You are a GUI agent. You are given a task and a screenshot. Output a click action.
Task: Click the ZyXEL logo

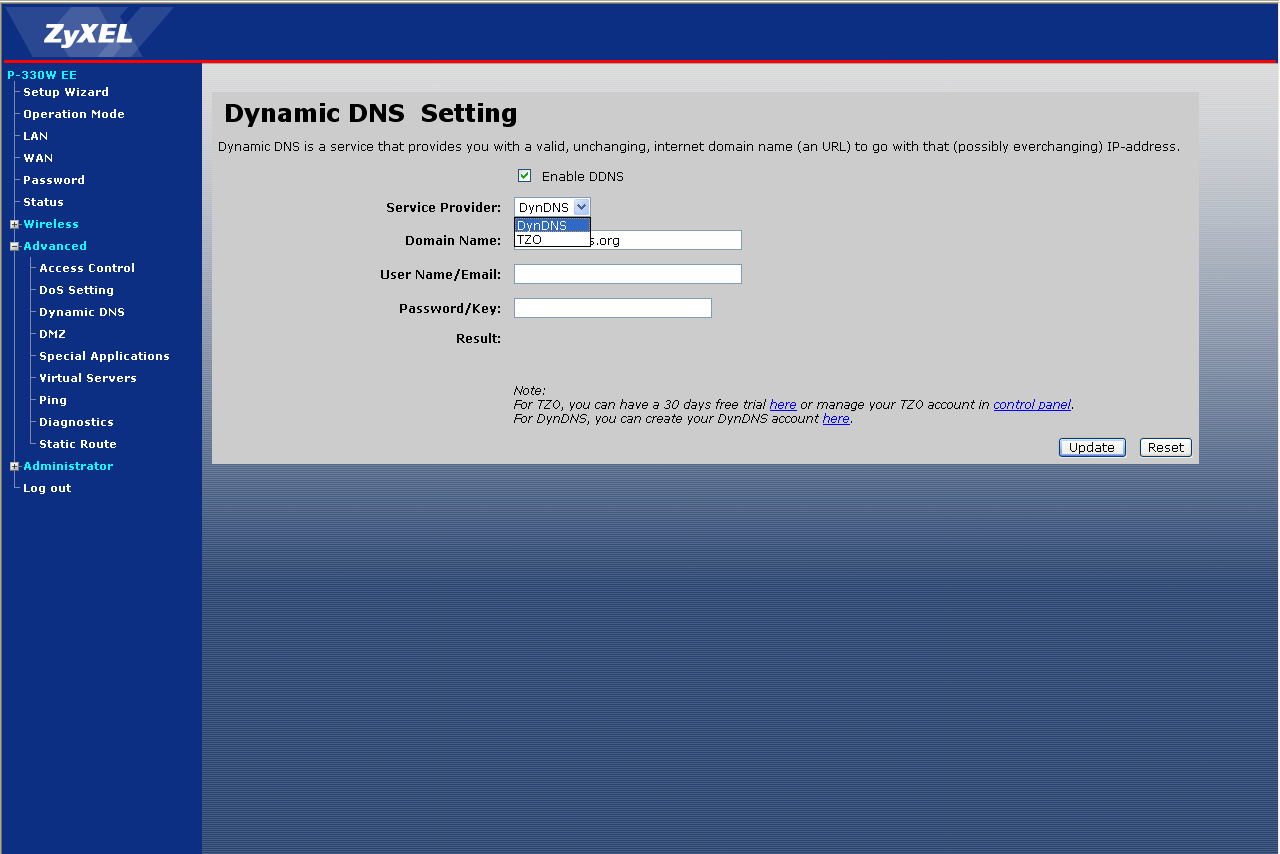[x=88, y=34]
